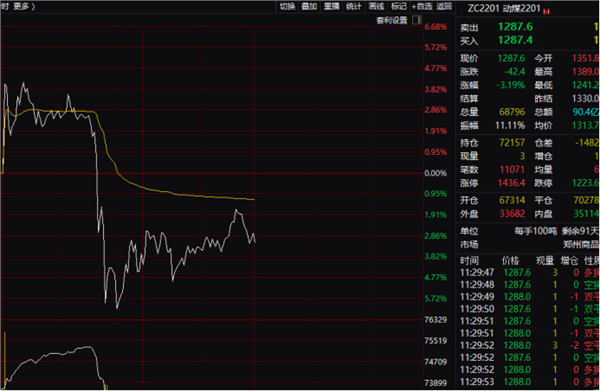Click the 涨幅 value -3.19%
600x391 pixels.
(510, 85)
